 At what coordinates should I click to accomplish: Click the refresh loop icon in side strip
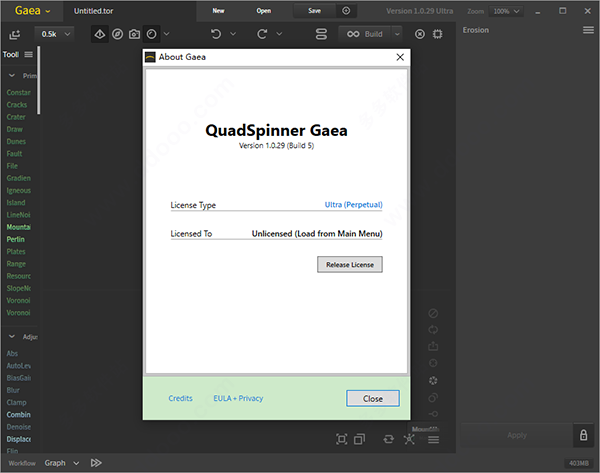[x=433, y=329]
